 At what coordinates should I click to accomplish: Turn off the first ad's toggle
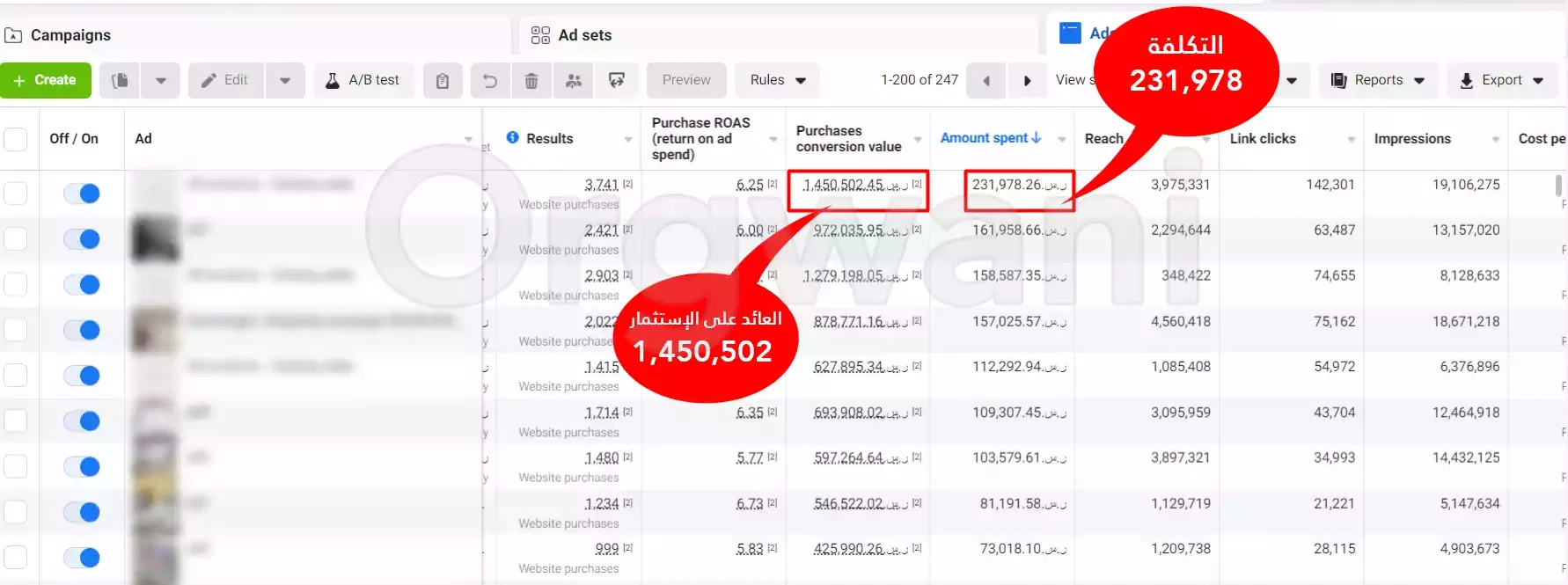point(82,194)
